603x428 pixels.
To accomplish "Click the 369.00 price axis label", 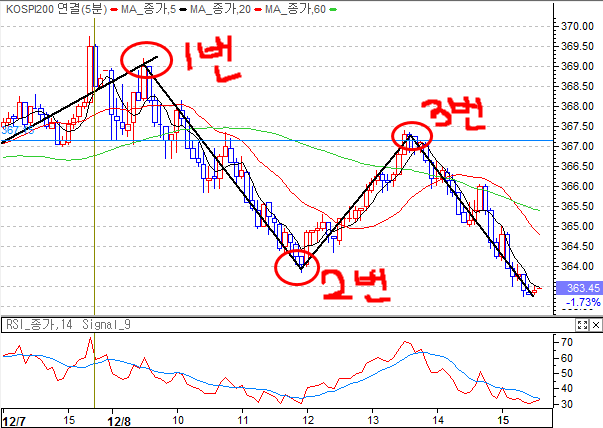I will click(x=577, y=66).
